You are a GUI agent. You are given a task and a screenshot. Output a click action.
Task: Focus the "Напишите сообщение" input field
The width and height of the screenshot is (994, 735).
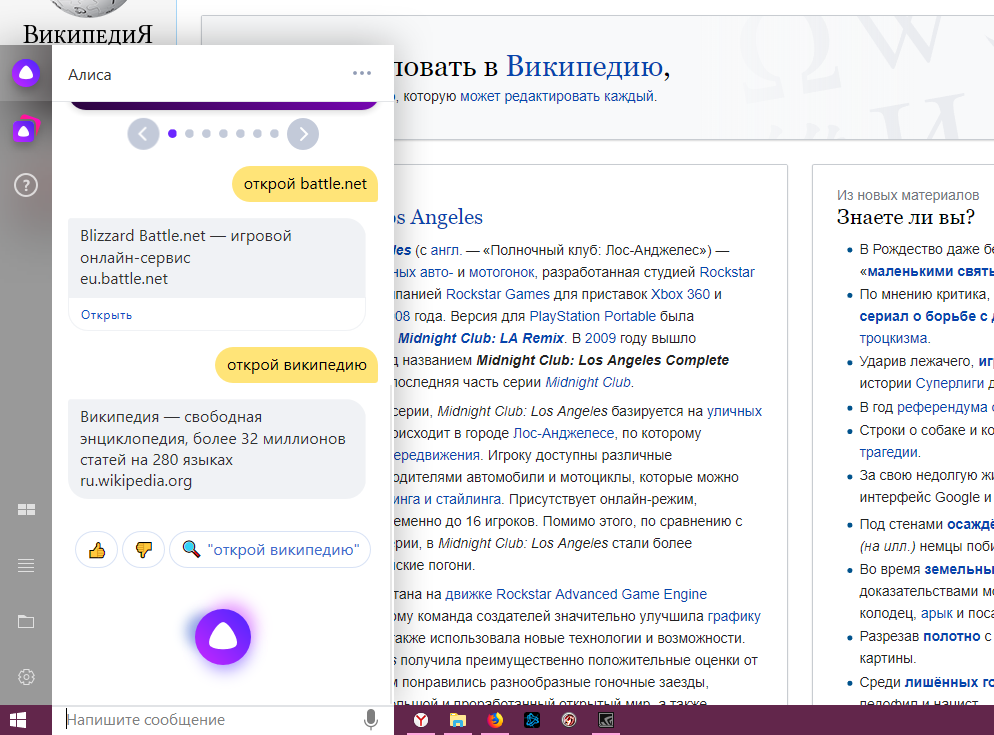pos(212,720)
